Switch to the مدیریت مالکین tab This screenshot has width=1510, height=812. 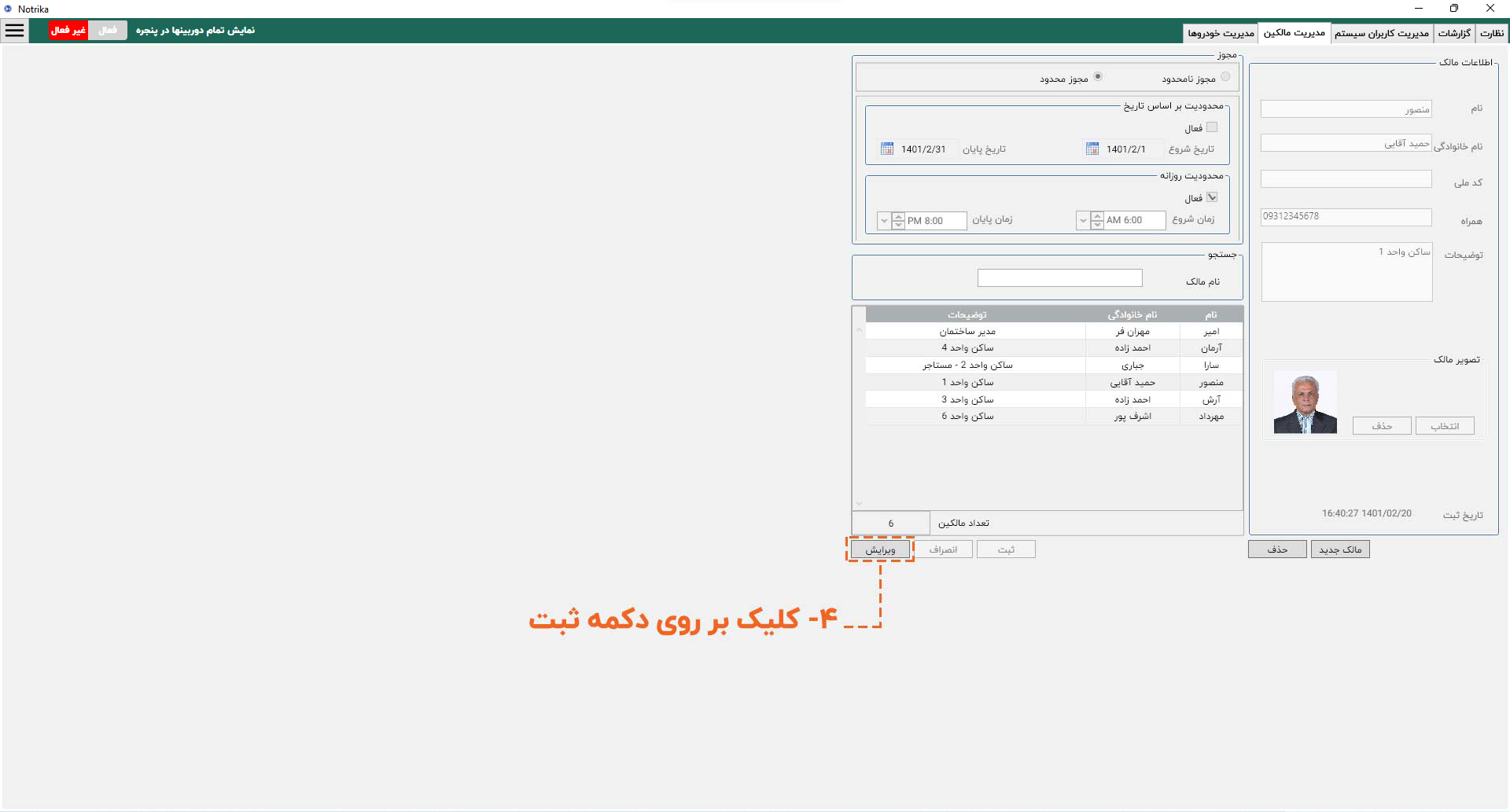tap(1294, 32)
